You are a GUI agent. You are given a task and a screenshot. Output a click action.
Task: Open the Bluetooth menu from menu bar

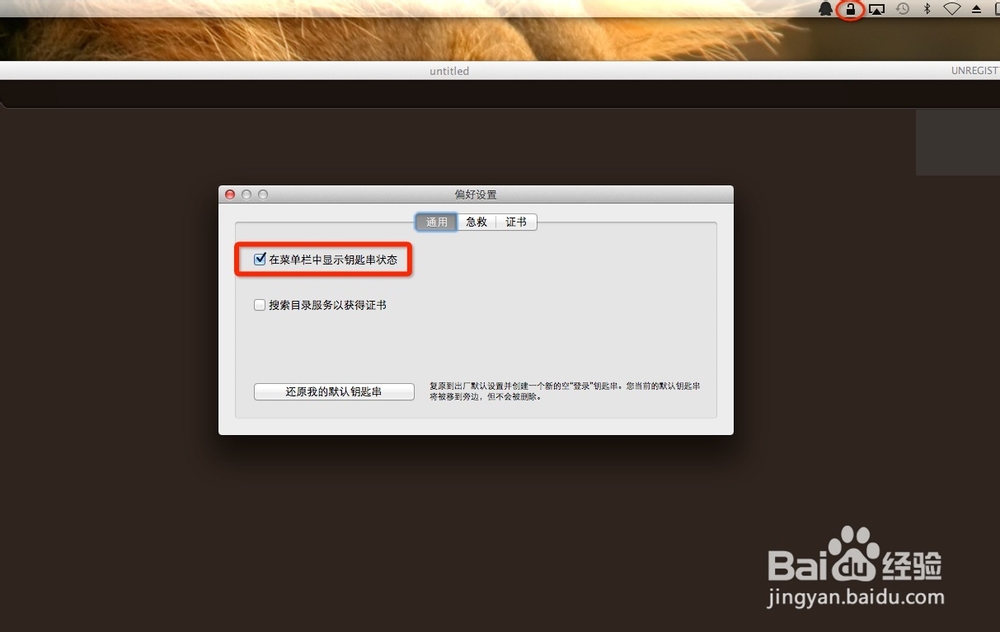click(x=928, y=9)
